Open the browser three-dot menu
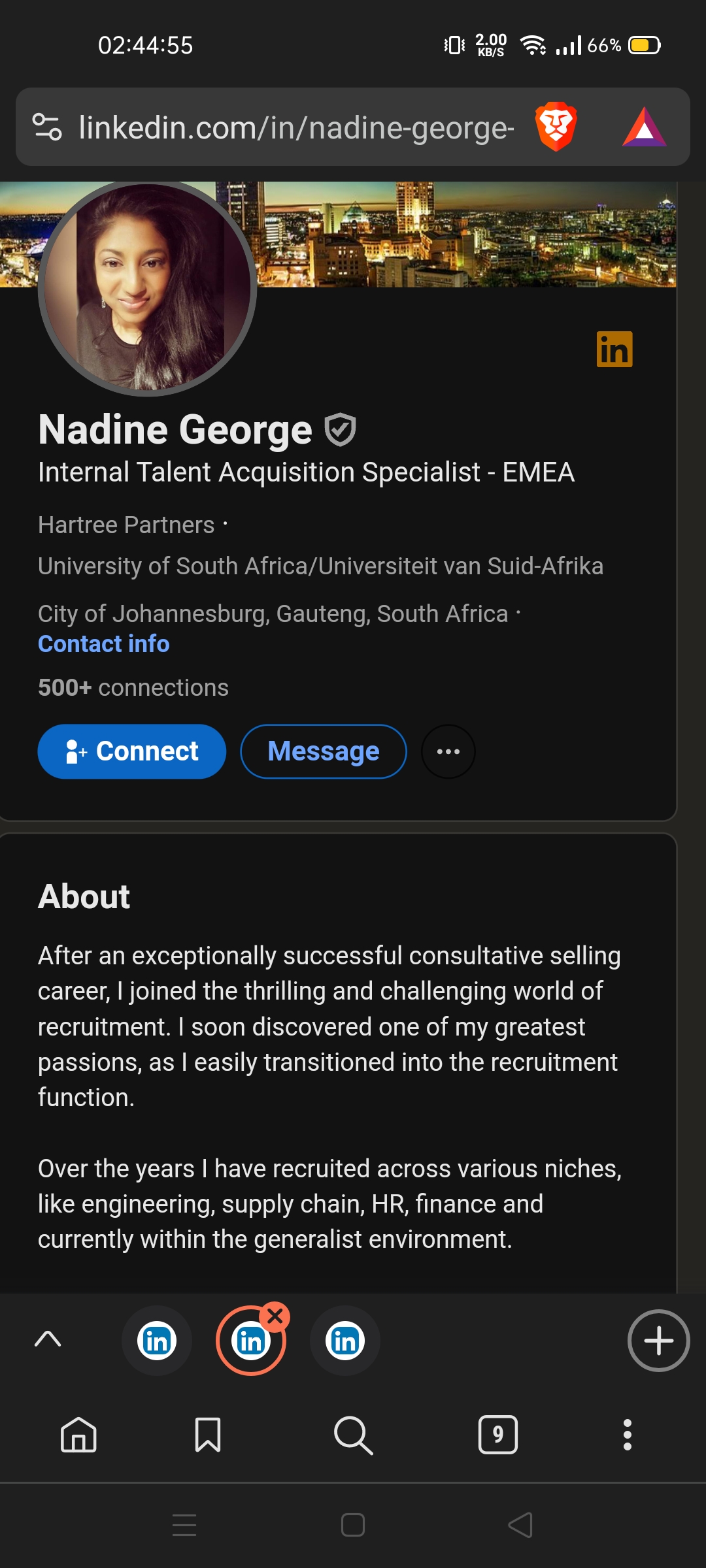Image resolution: width=706 pixels, height=1568 pixels. coord(628,1435)
